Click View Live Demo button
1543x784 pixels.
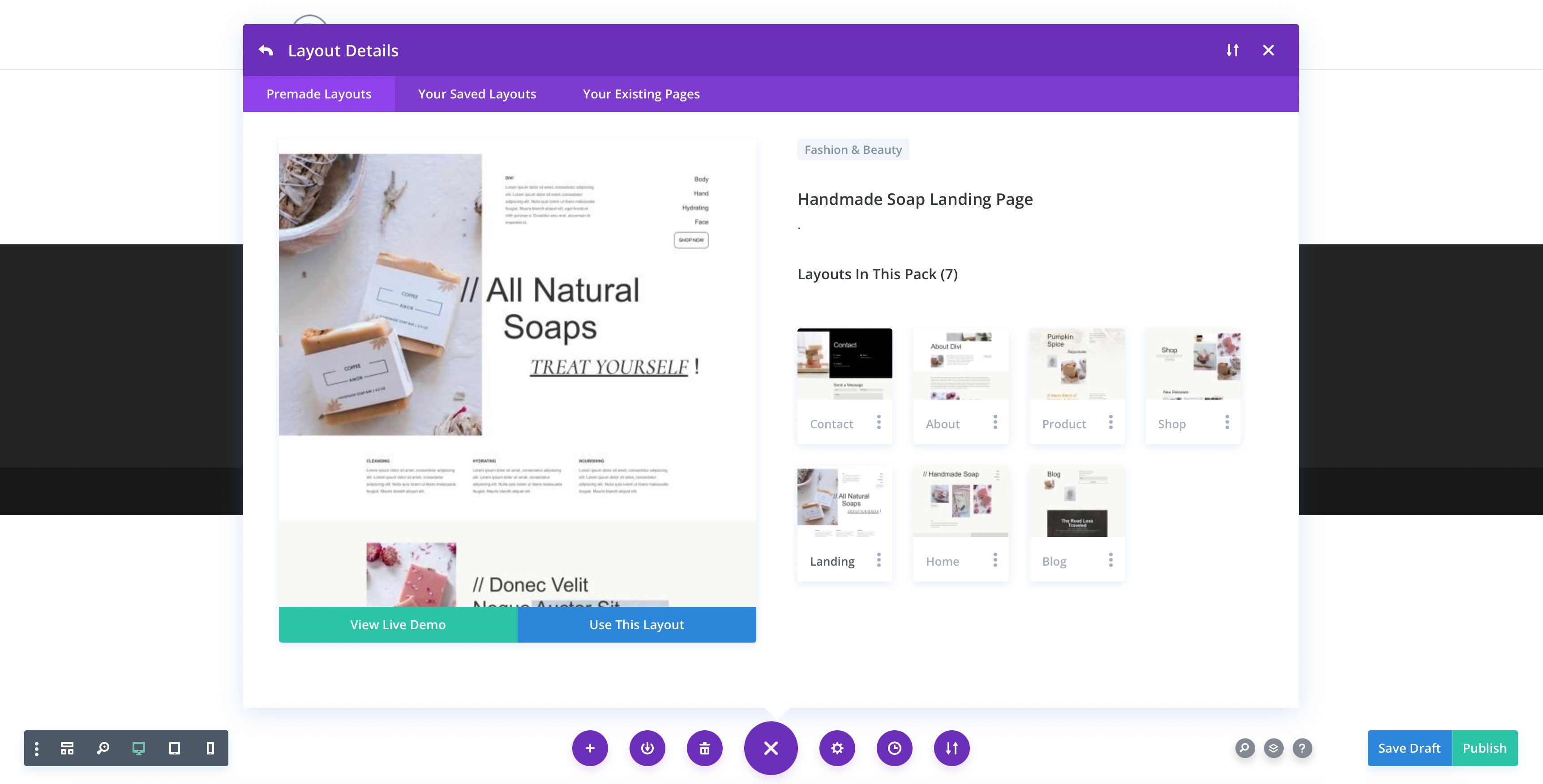tap(398, 623)
